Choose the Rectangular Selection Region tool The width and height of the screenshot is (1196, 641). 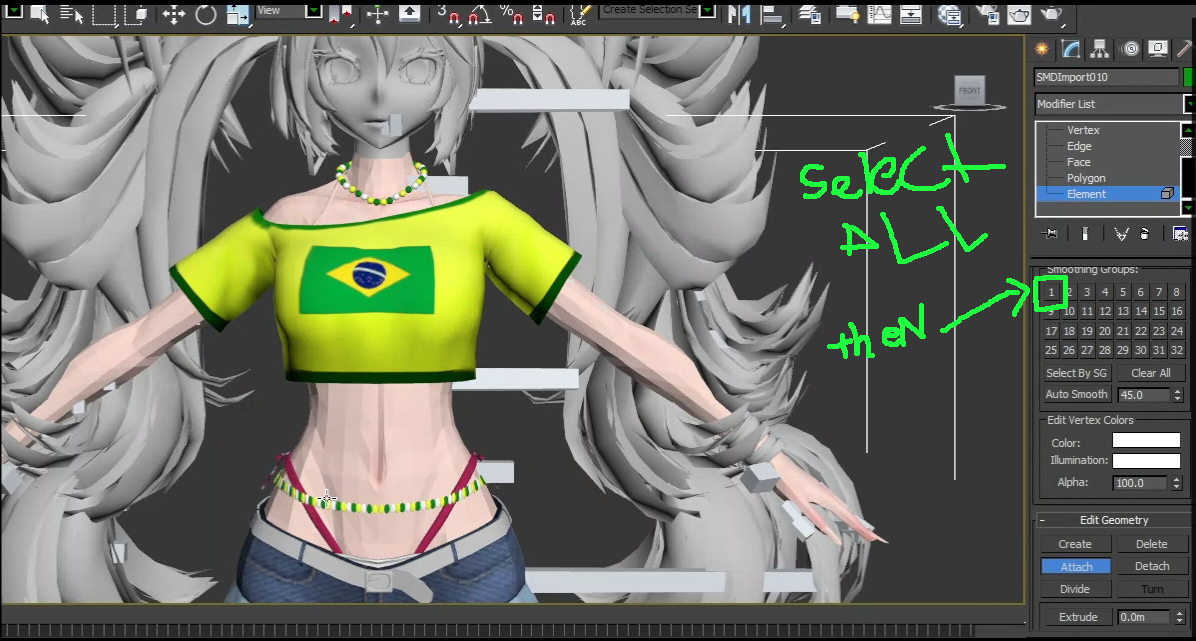[x=105, y=13]
